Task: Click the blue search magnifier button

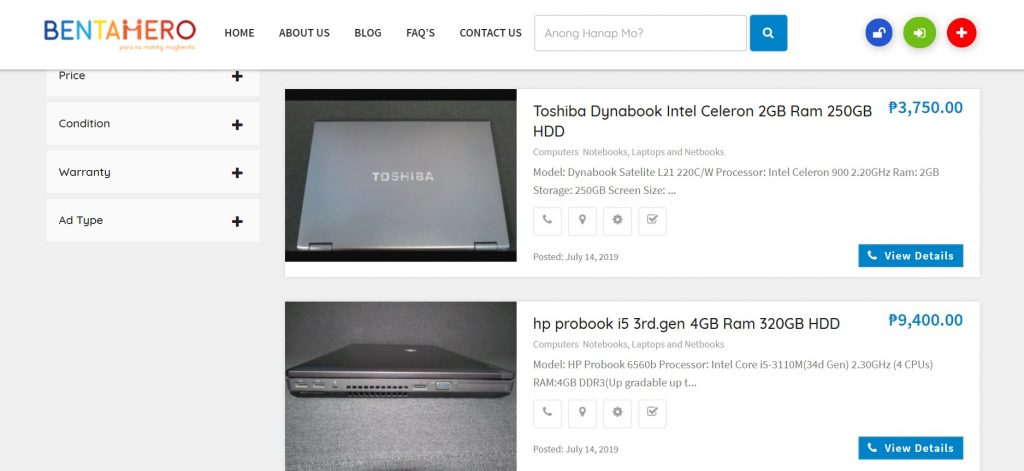Action: pos(768,33)
